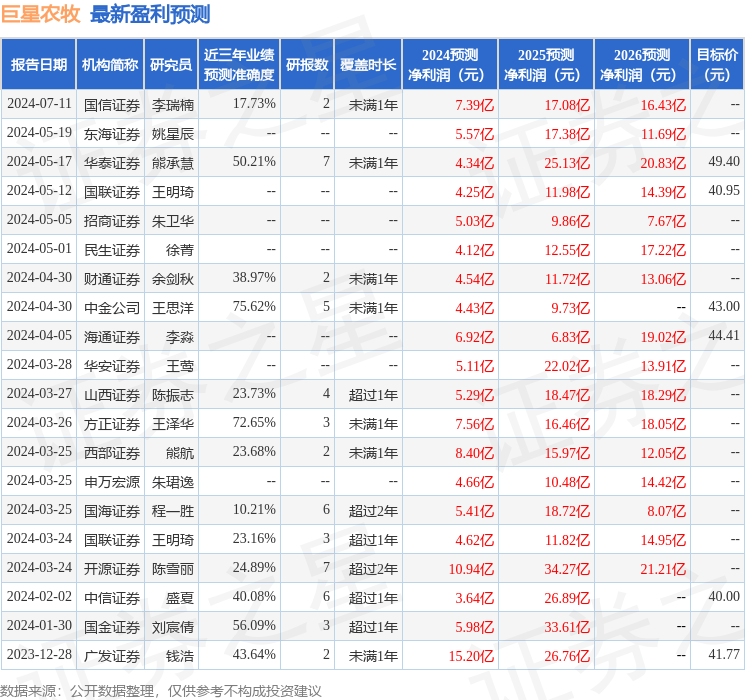Select the 中信证券 institution cell
745x700 pixels.
point(112,597)
